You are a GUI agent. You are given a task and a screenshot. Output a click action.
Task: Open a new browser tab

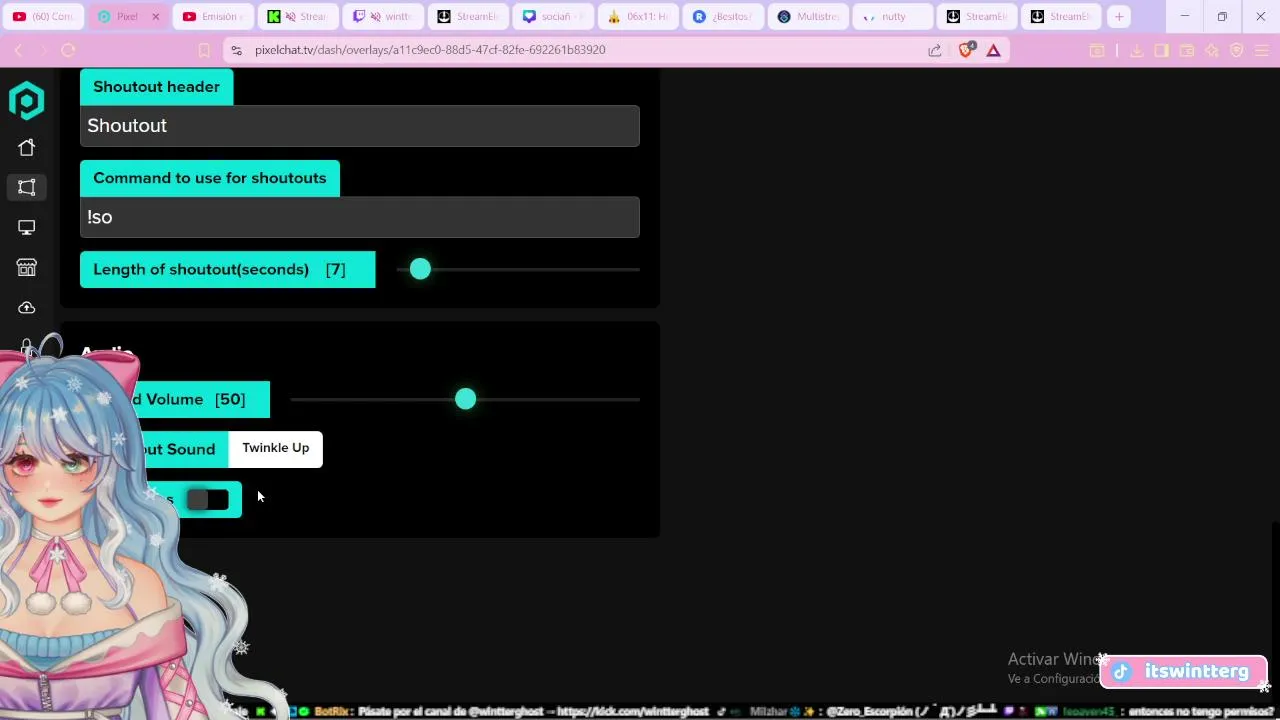point(1119,16)
